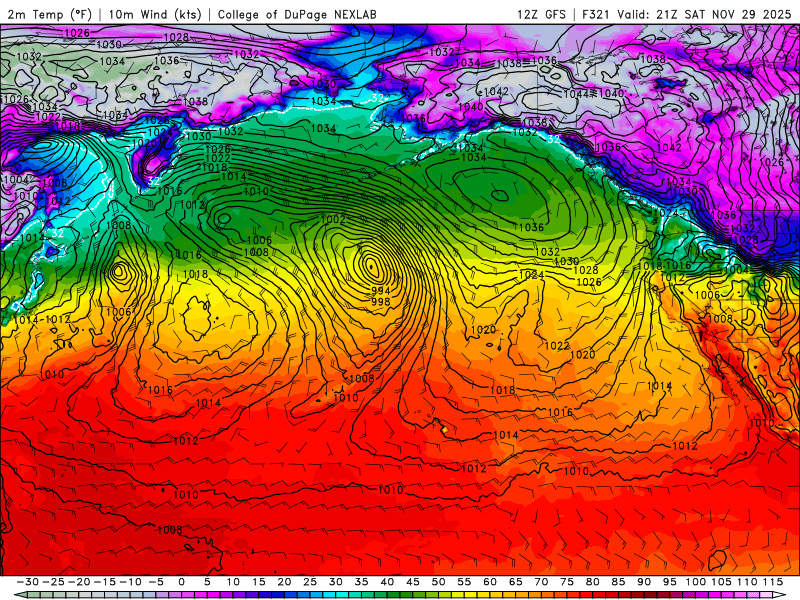Click the innermost contour of the 994 low
The height and width of the screenshot is (600, 800).
371,266
